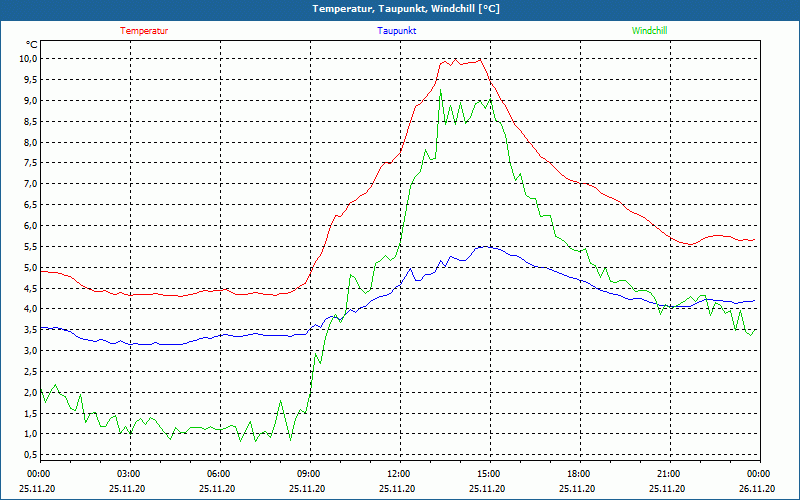Click the °C unit label above y-axis
Screen dimensions: 800x500
point(32,45)
